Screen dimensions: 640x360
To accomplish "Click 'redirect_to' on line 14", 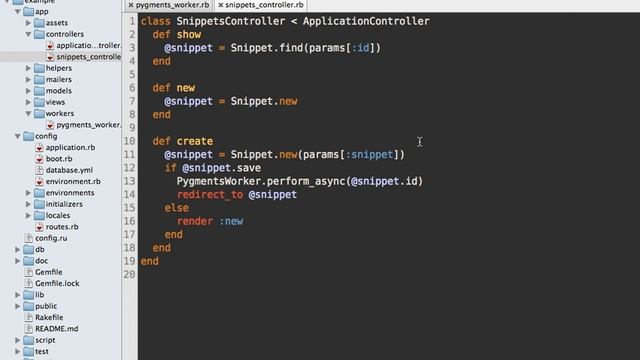I will tap(210, 194).
